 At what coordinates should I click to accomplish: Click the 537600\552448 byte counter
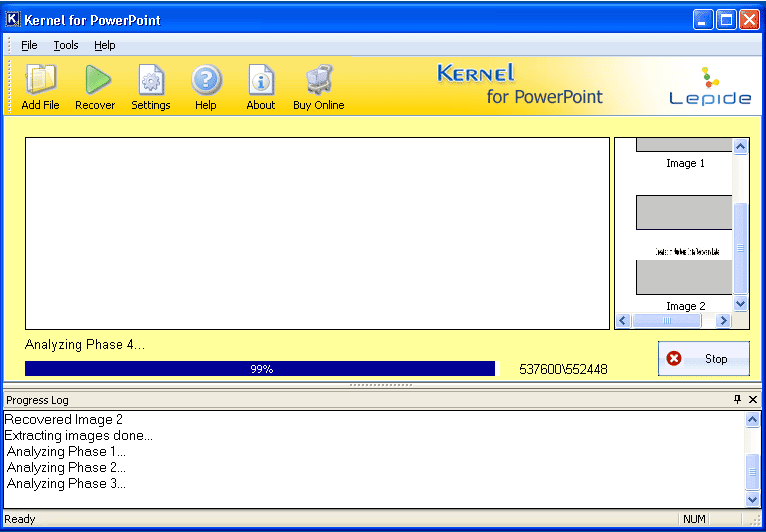563,369
